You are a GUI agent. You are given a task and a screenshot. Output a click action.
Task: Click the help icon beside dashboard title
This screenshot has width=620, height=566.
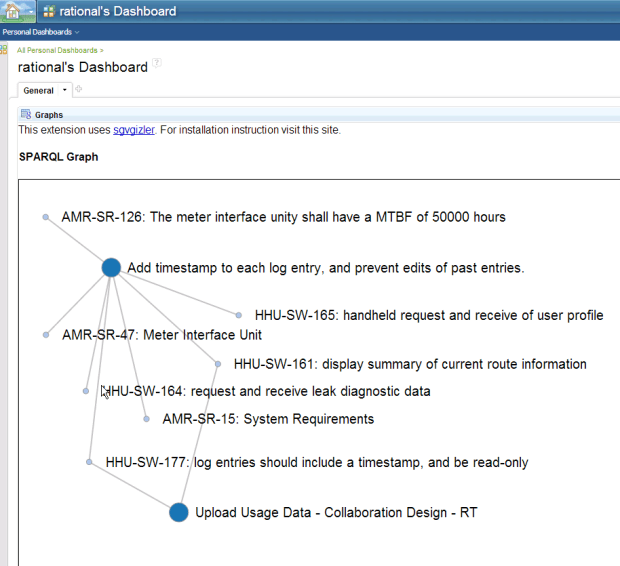tap(157, 64)
